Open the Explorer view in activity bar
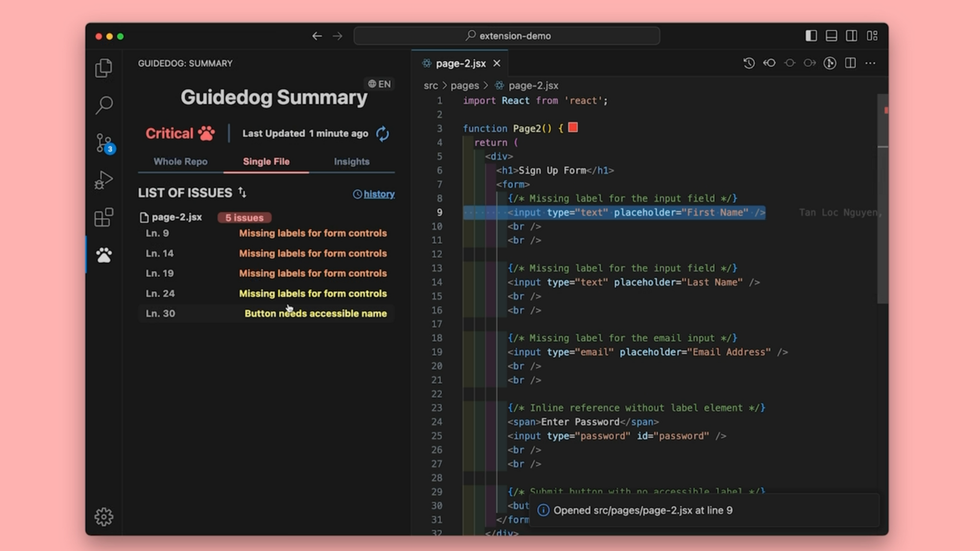 [104, 68]
